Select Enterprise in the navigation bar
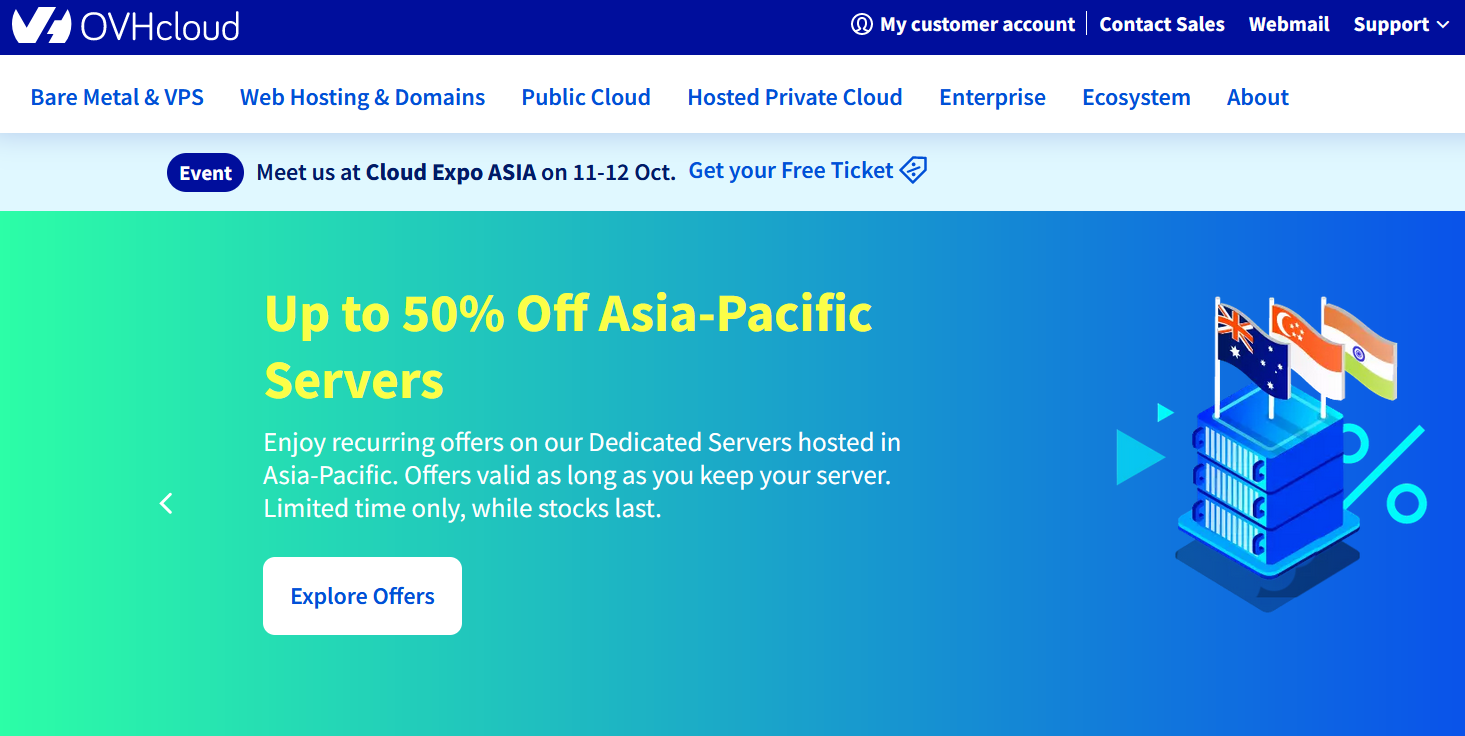Image resolution: width=1465 pixels, height=736 pixels. (x=992, y=97)
